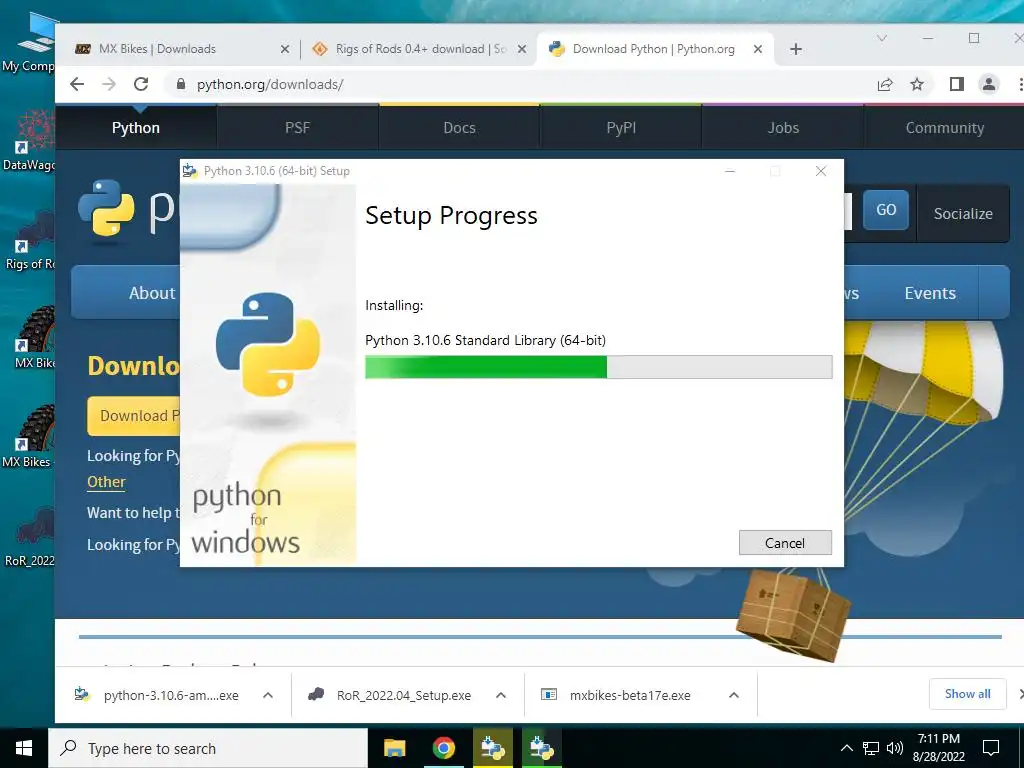Expand options for RoR_2022.04_Setup.exe download
The height and width of the screenshot is (768, 1024).
click(x=501, y=695)
